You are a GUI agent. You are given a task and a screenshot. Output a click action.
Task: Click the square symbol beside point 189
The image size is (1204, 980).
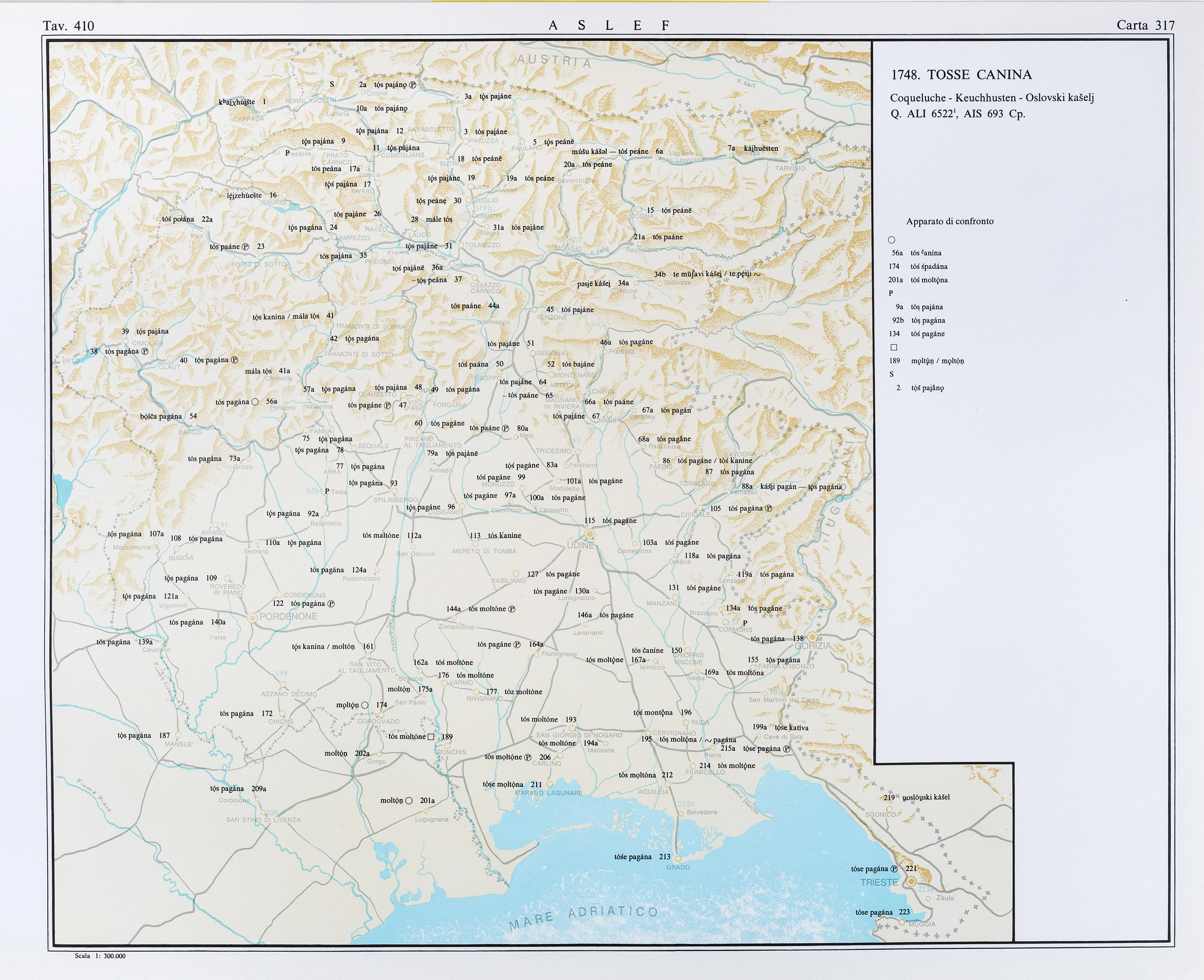(x=431, y=737)
